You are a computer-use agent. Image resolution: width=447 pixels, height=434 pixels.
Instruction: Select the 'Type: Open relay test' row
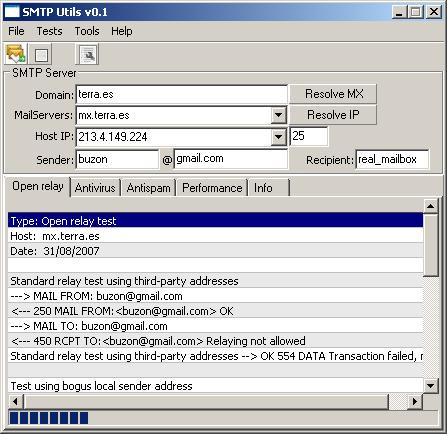(215, 221)
